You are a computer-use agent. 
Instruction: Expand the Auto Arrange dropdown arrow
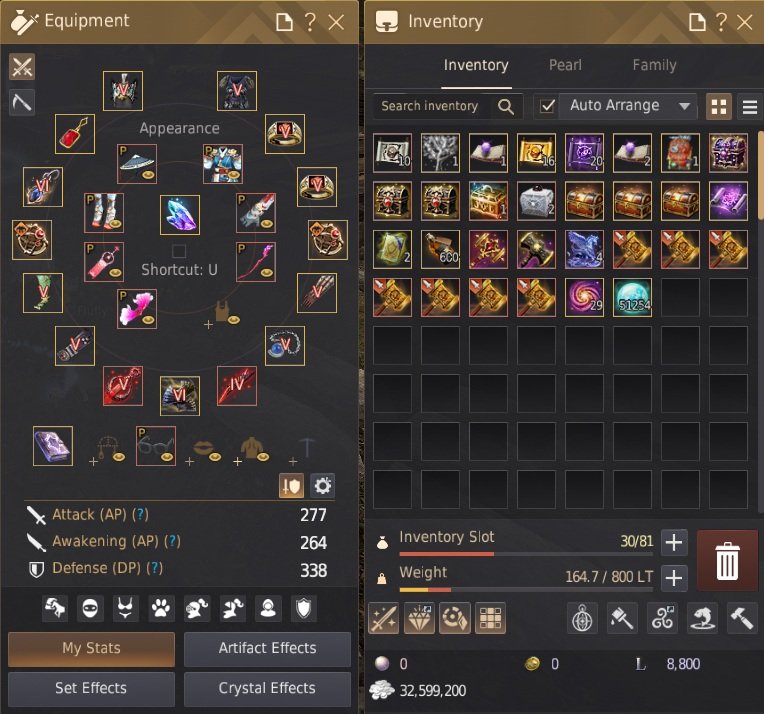click(x=685, y=106)
